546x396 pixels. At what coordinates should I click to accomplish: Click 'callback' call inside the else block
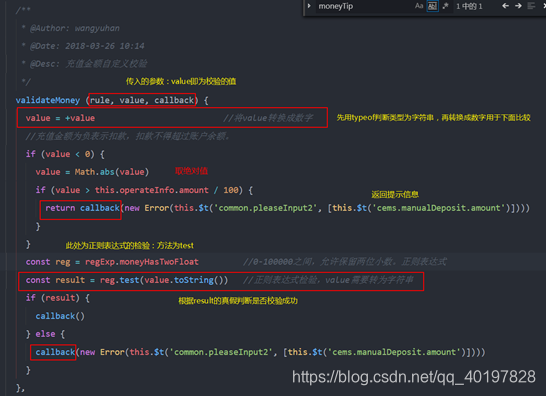[55, 352]
